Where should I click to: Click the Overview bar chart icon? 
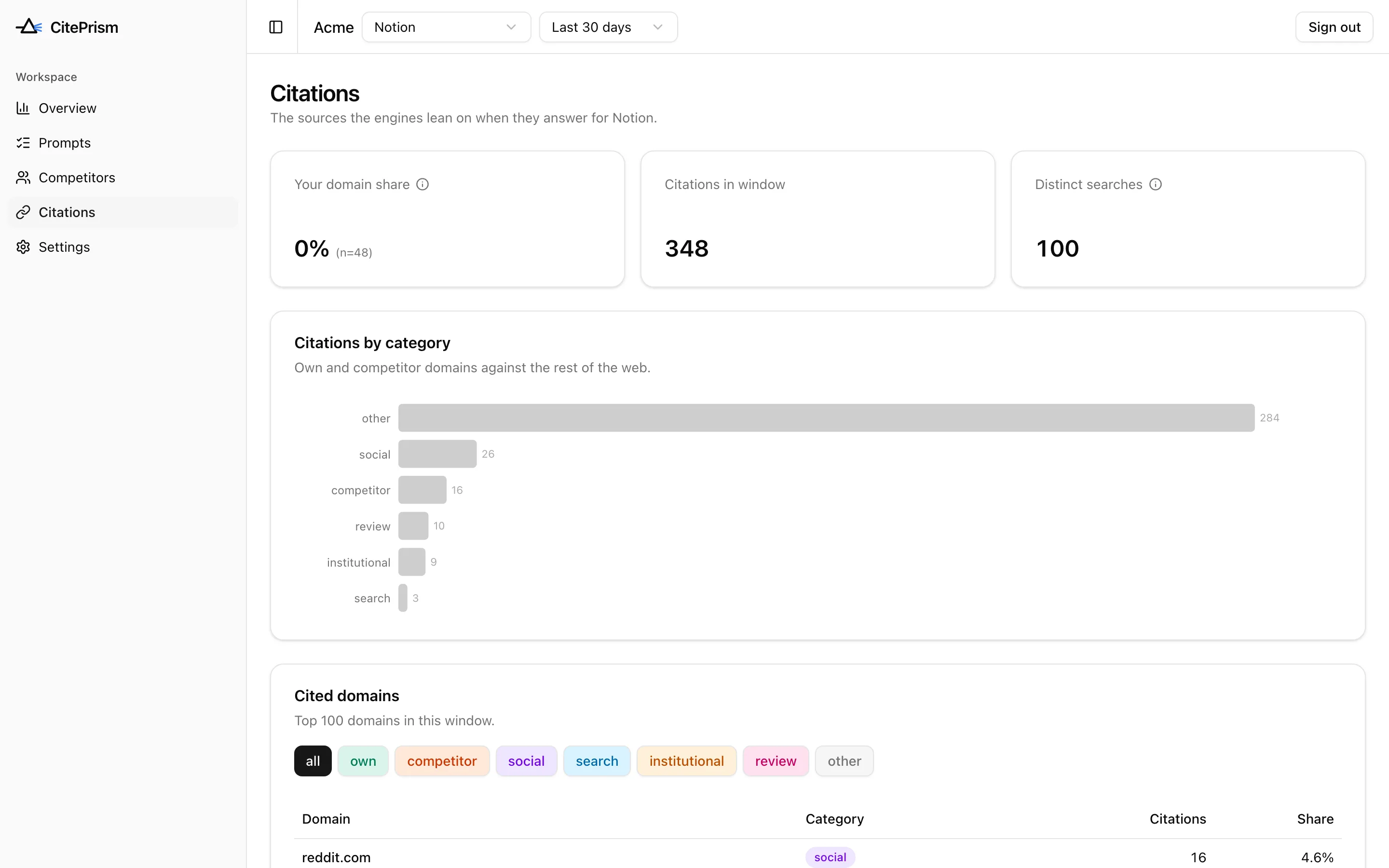pyautogui.click(x=23, y=108)
